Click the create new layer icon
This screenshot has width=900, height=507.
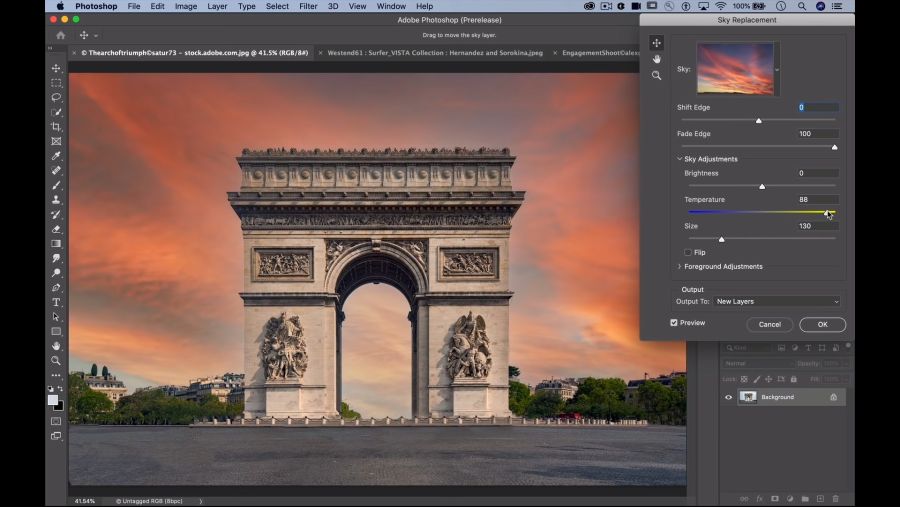pos(820,499)
